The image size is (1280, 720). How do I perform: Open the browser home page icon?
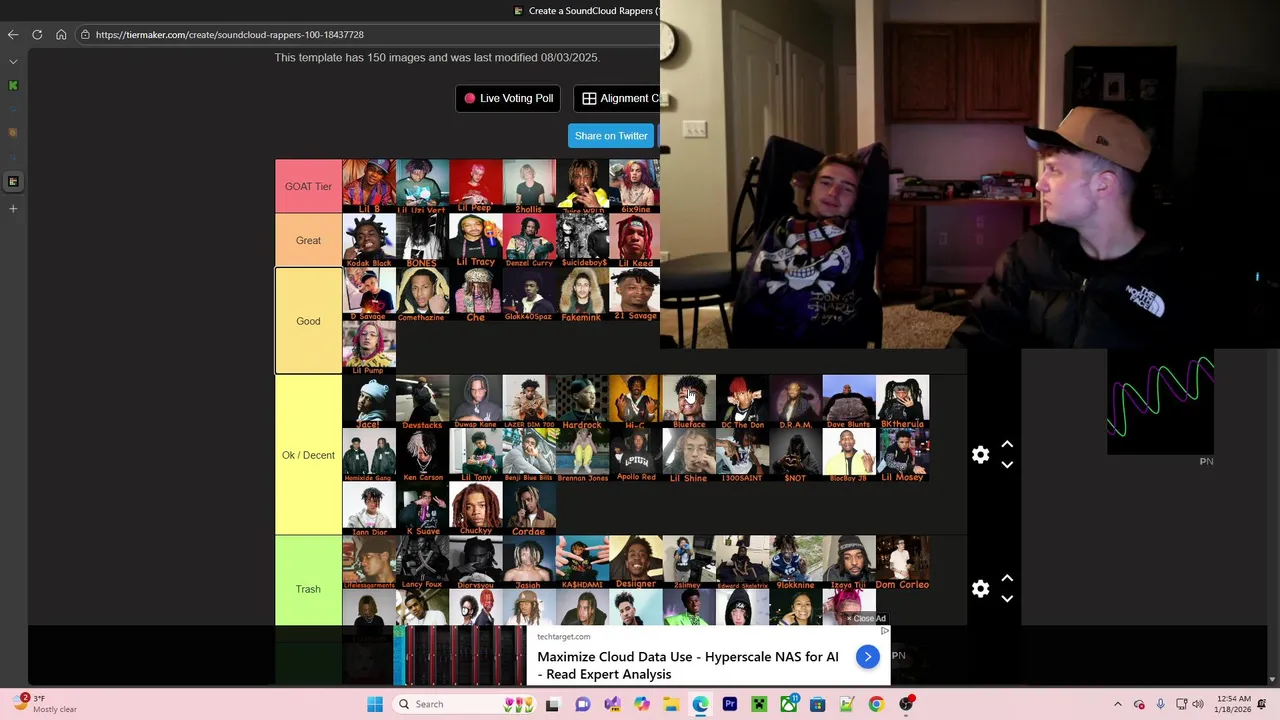pos(61,34)
